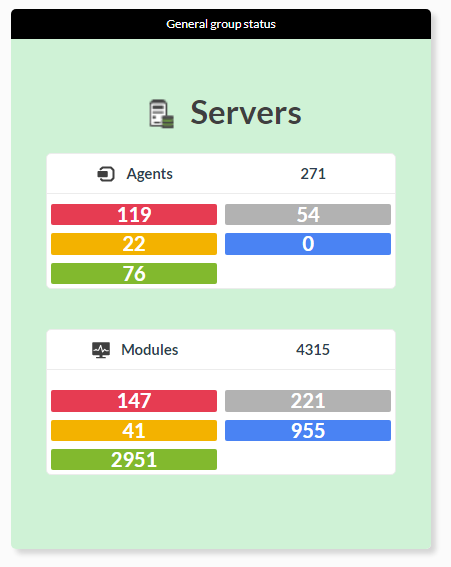
Task: Open the blue 955 not-initialized modules bar
Action: (308, 430)
